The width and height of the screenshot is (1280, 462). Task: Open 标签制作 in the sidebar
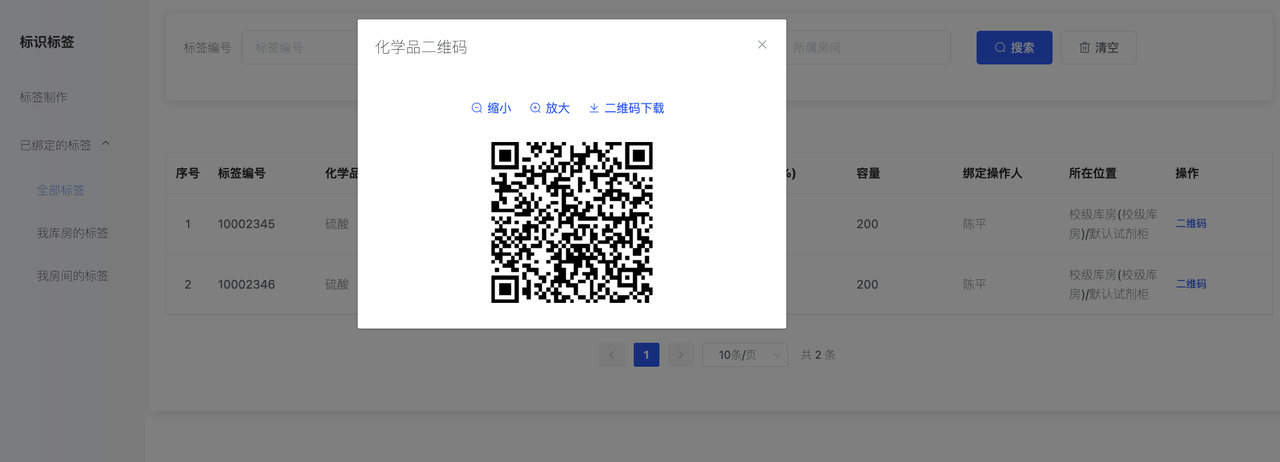pos(43,97)
